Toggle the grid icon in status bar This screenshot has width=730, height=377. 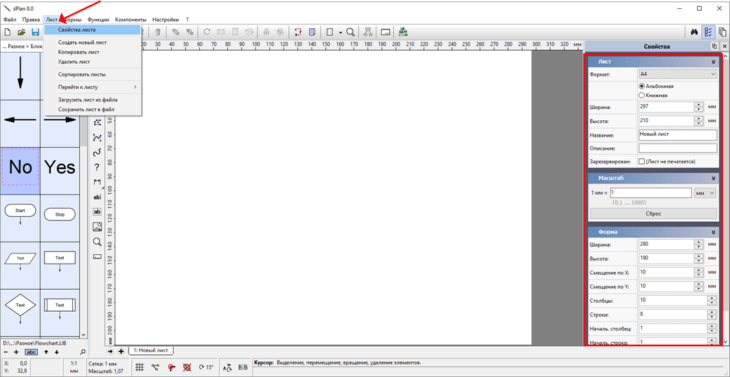(x=139, y=367)
